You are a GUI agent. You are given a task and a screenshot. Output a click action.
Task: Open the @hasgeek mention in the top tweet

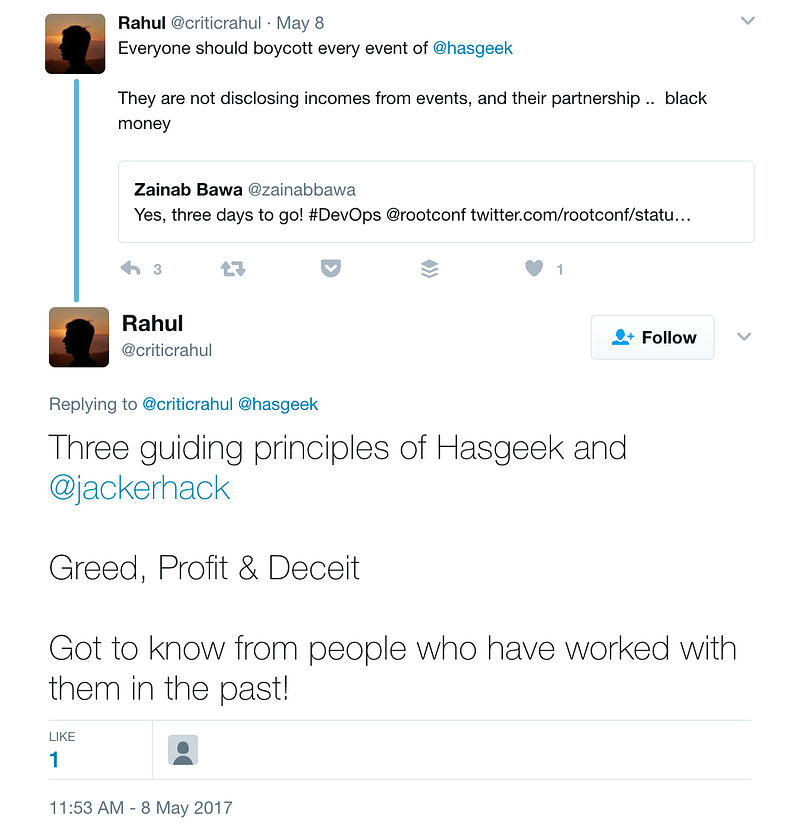click(473, 48)
